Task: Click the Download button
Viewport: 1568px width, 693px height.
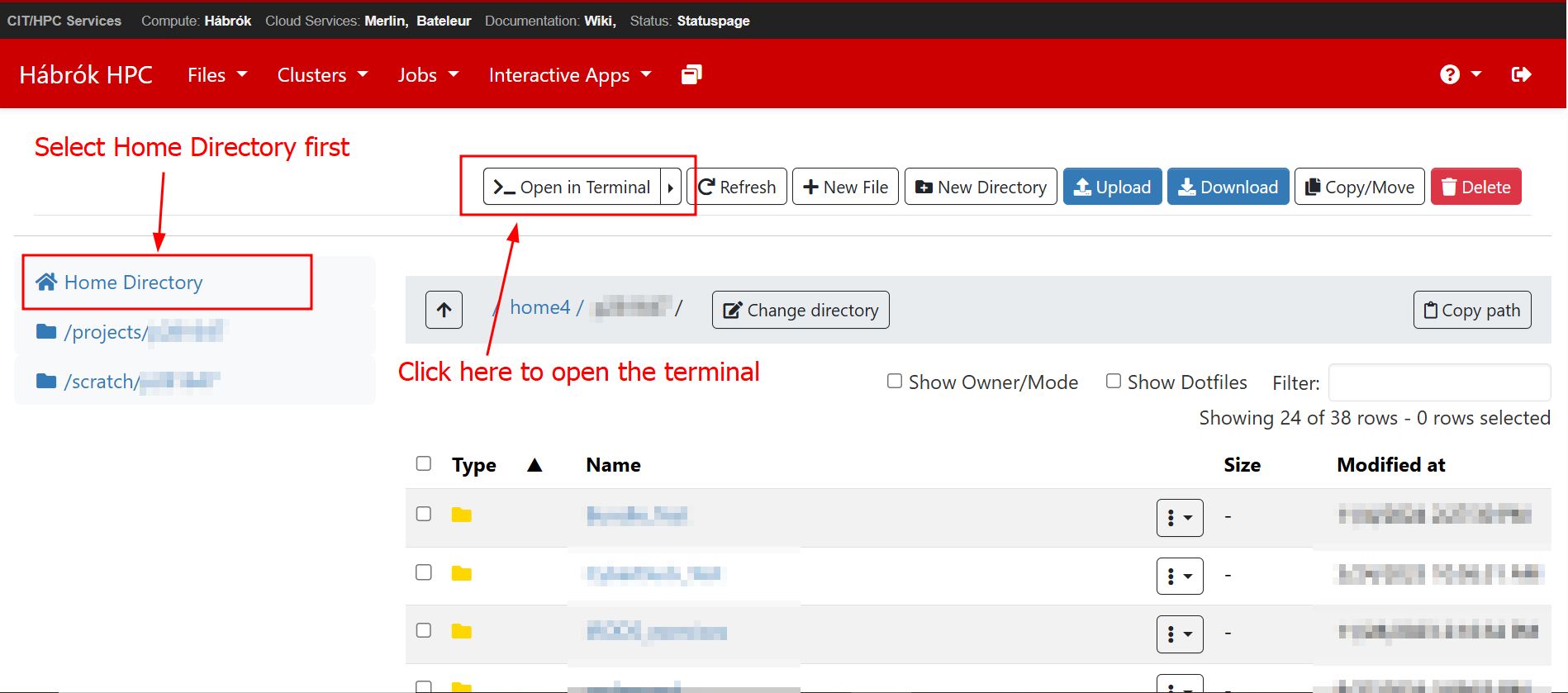Action: pyautogui.click(x=1228, y=187)
